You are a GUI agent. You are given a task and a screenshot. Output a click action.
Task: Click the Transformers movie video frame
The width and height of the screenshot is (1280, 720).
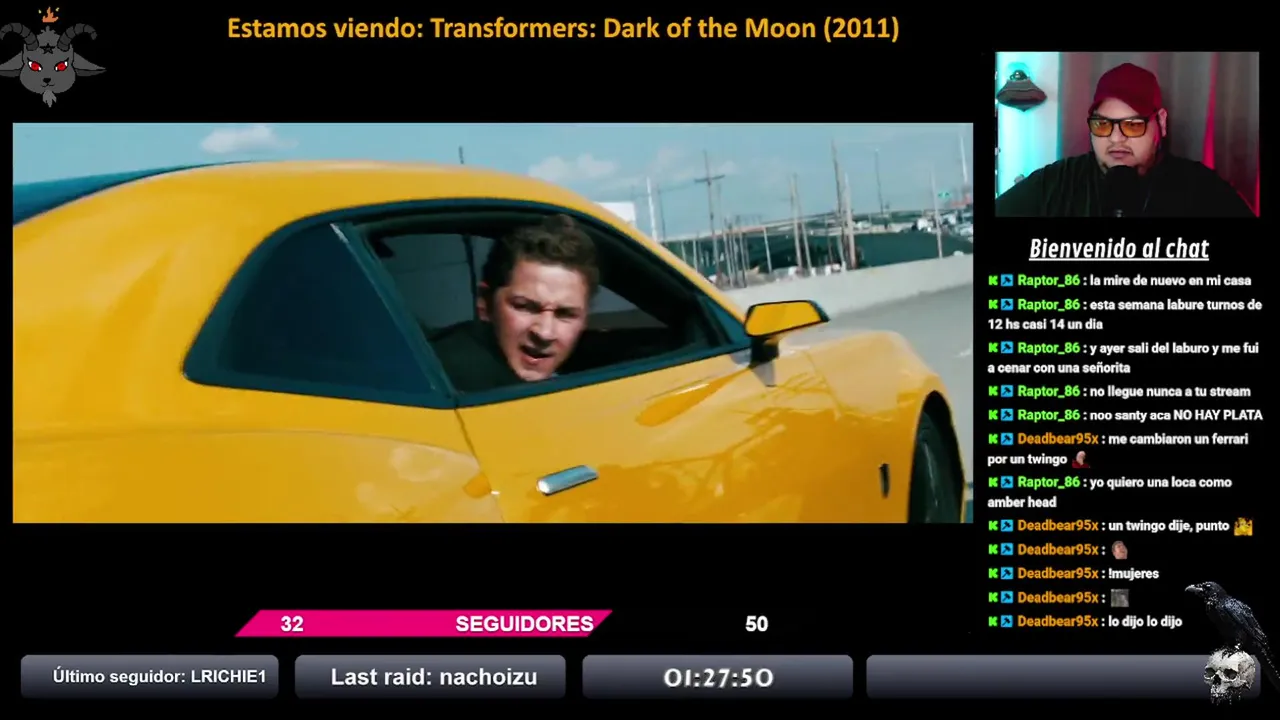click(492, 323)
